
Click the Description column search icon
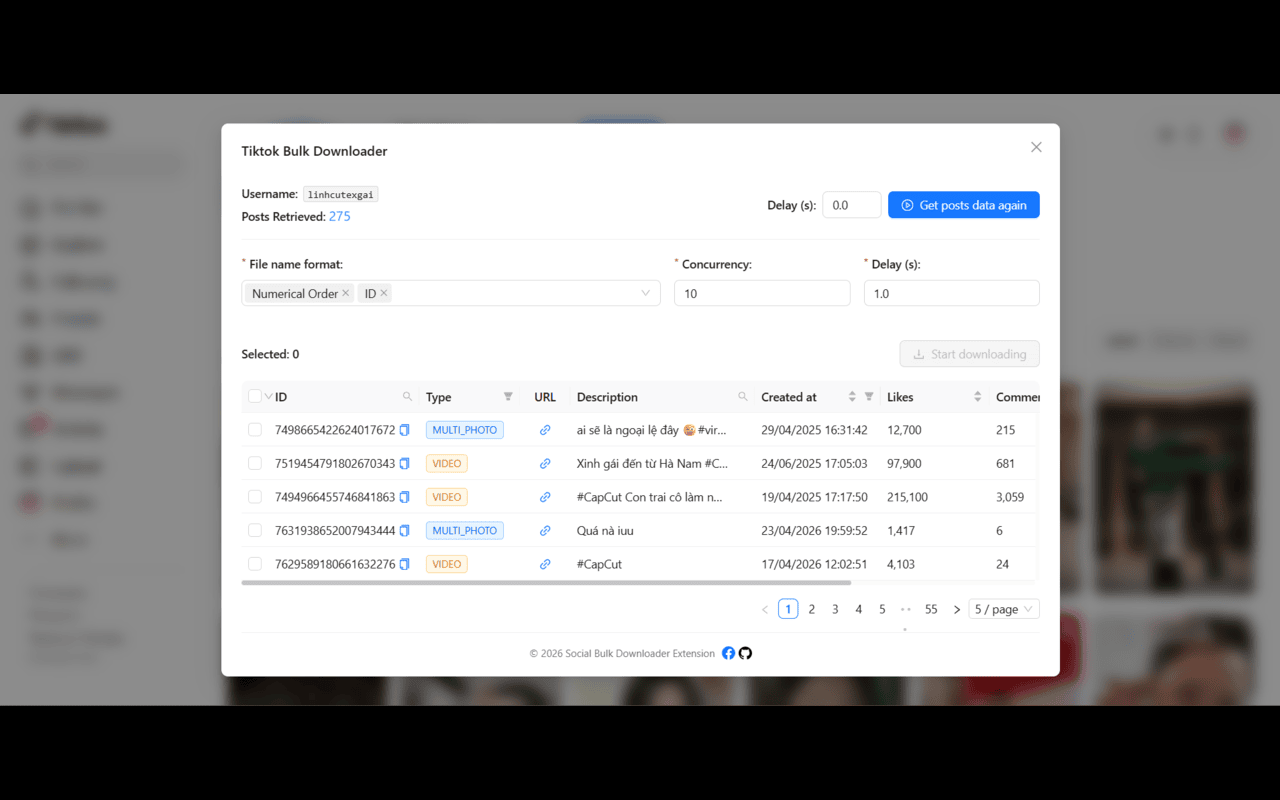[x=743, y=397]
